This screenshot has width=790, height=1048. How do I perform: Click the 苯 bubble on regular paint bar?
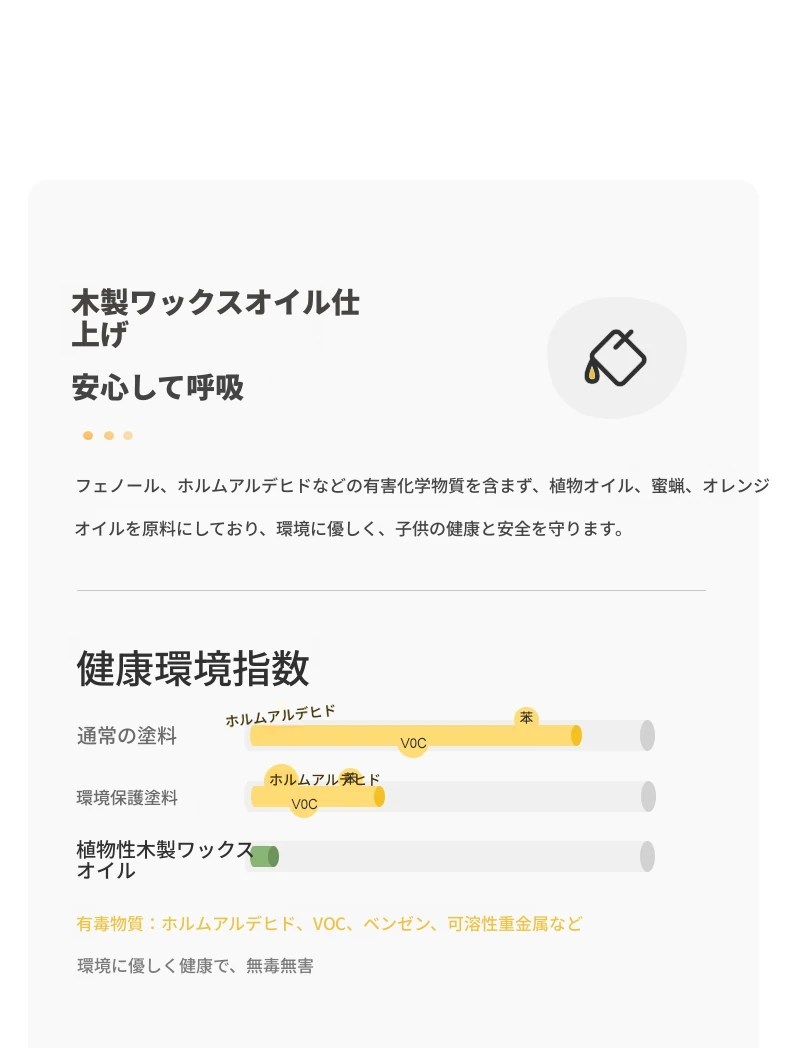coord(527,718)
